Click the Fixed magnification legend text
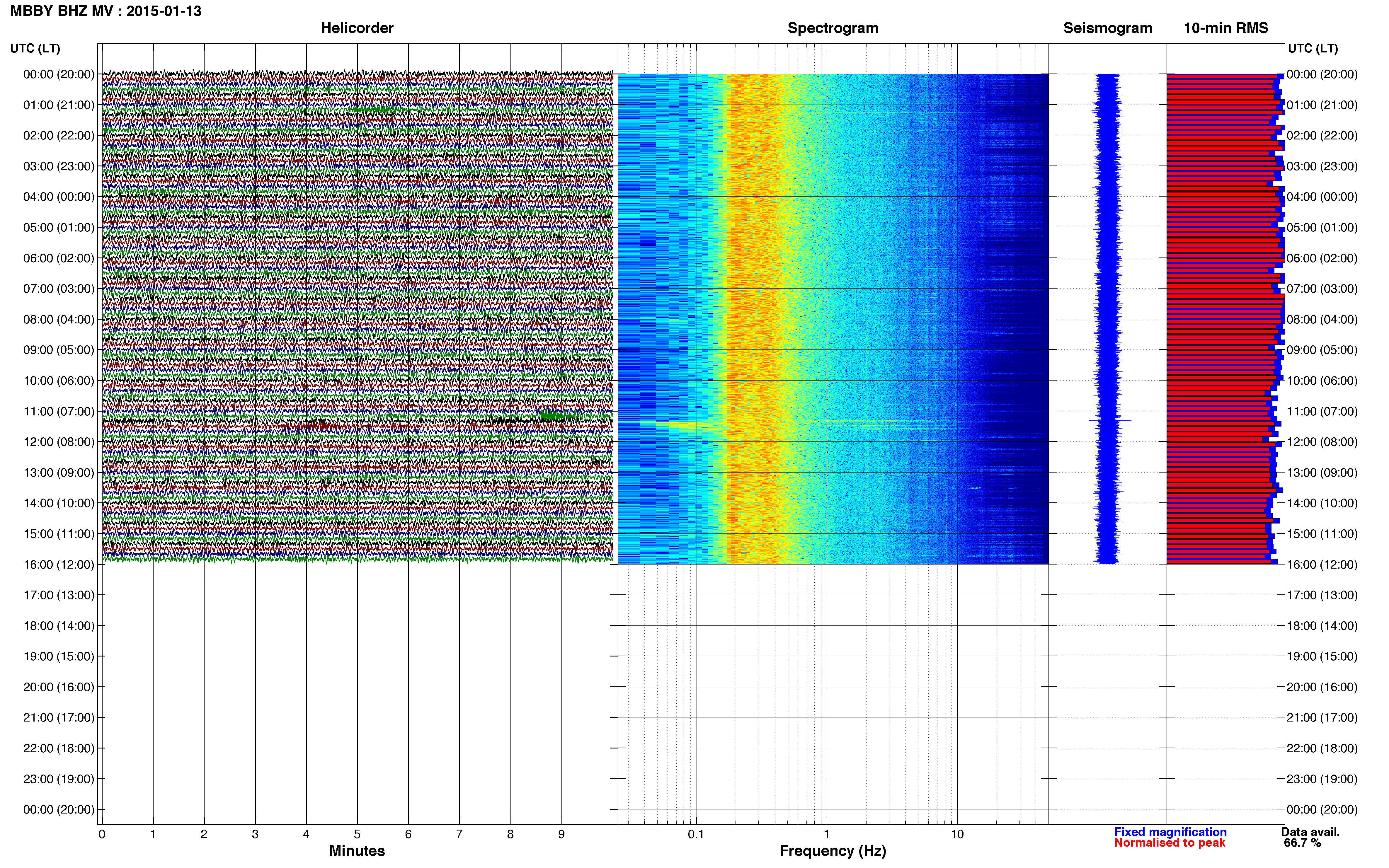The height and width of the screenshot is (868, 1389). click(x=1170, y=832)
